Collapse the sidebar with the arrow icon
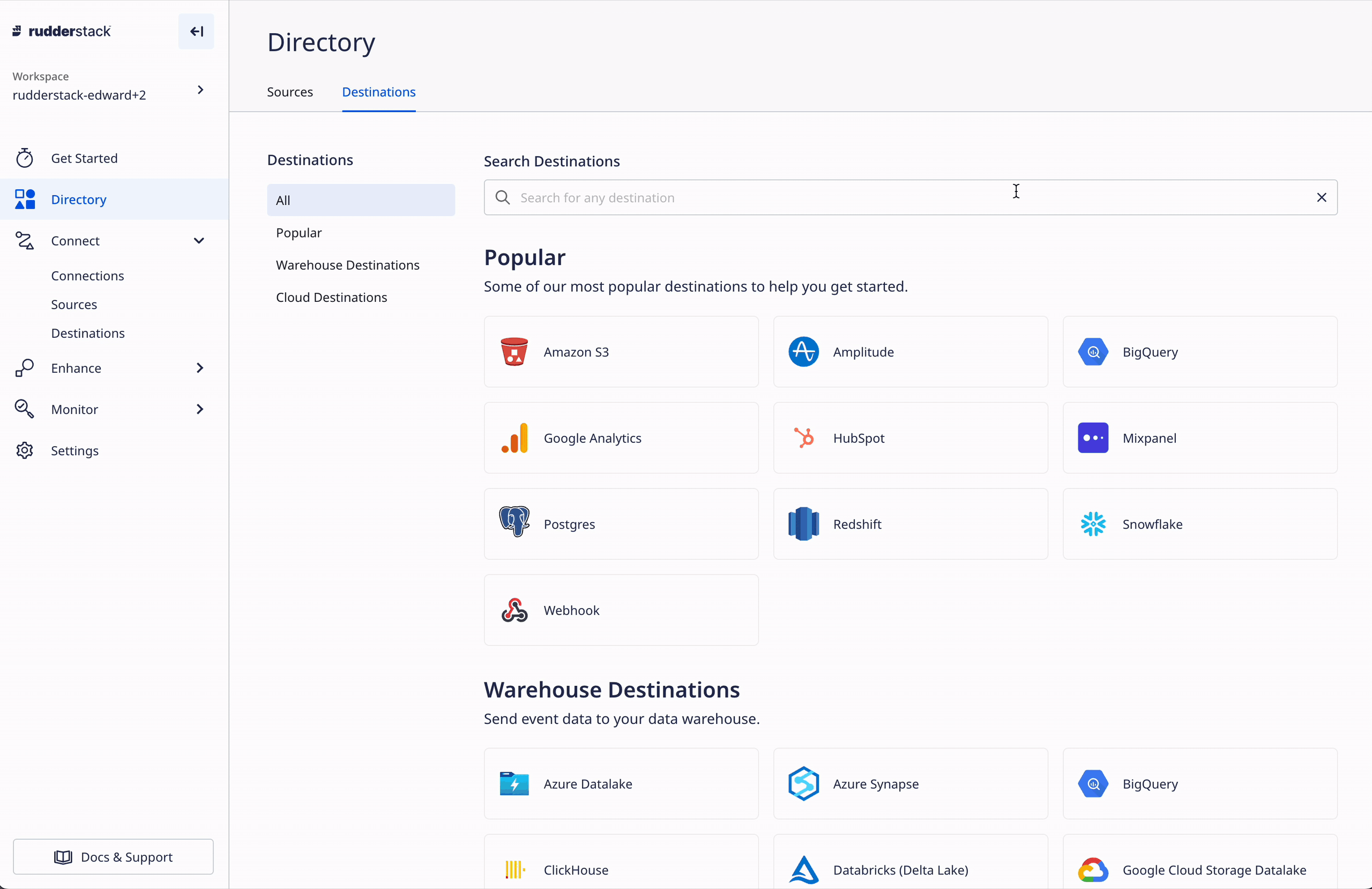The width and height of the screenshot is (1372, 889). (196, 31)
